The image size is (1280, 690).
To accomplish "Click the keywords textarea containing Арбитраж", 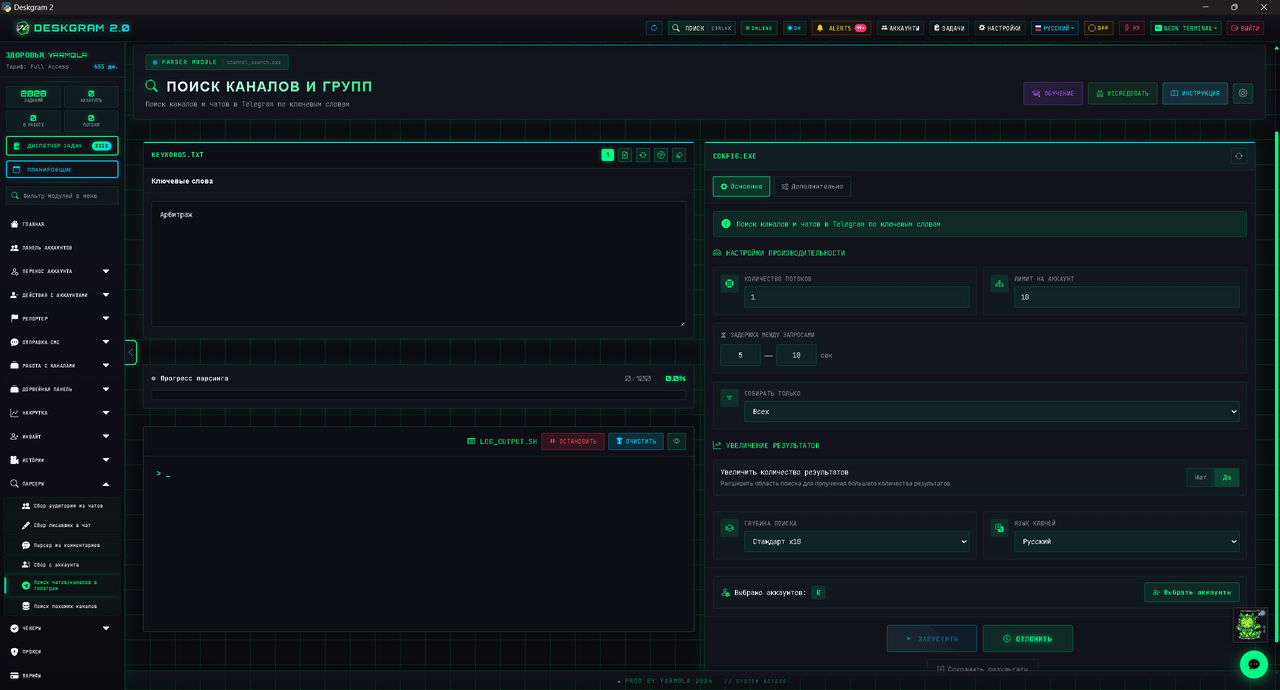I will tap(419, 264).
